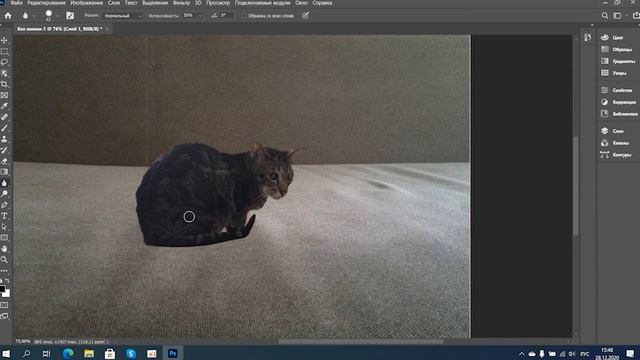Viewport: 640px width, 360px height.
Task: Select the Type tool
Action: (4, 216)
